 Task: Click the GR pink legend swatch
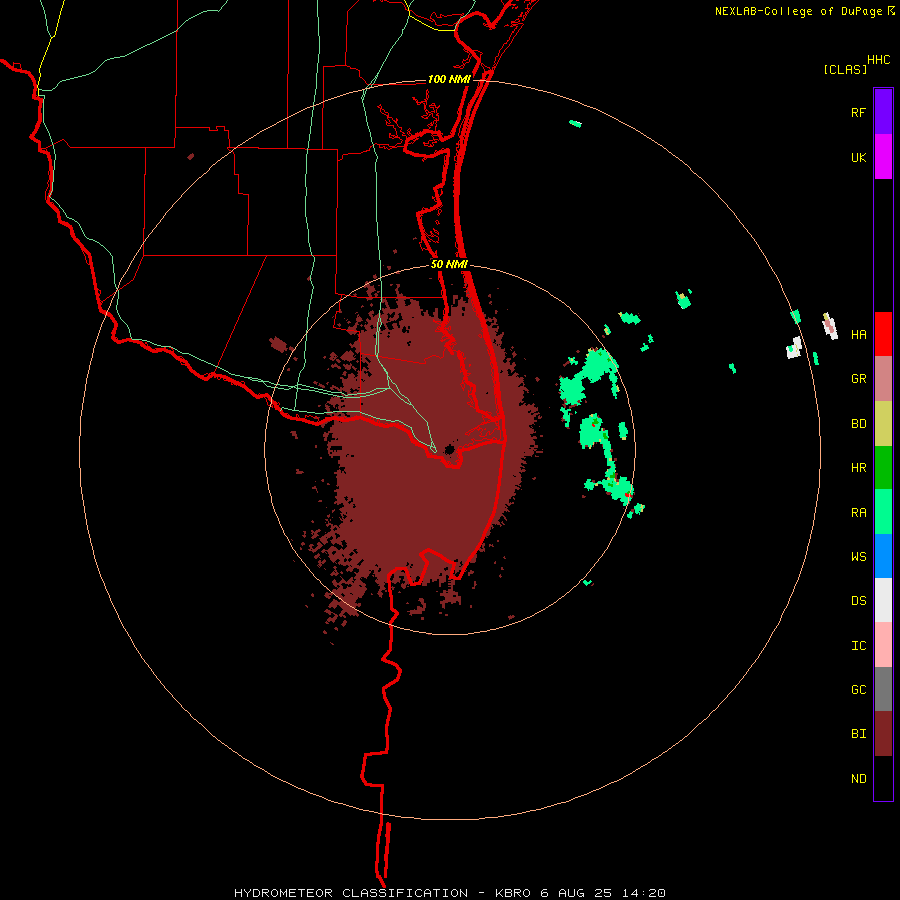(883, 378)
